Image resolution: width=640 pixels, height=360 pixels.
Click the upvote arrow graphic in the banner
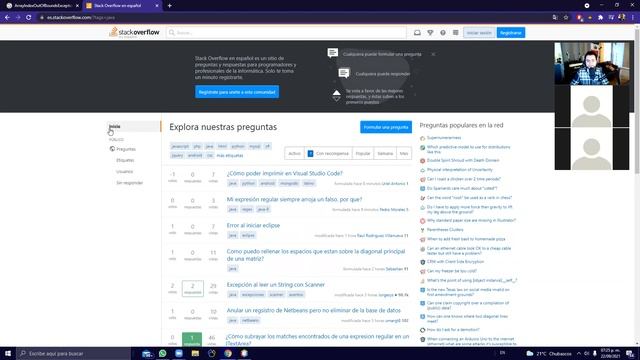[x=336, y=93]
